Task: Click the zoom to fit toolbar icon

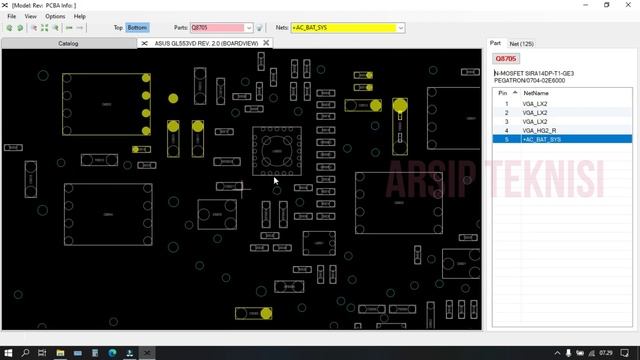Action: 44,28
